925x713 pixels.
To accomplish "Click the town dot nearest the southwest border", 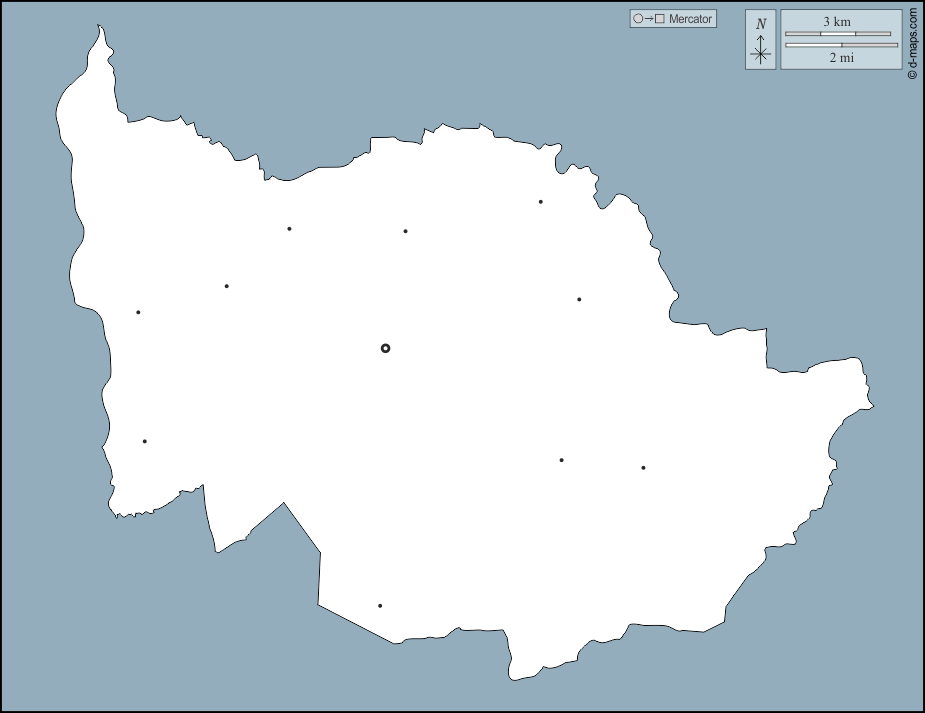I will tap(145, 441).
